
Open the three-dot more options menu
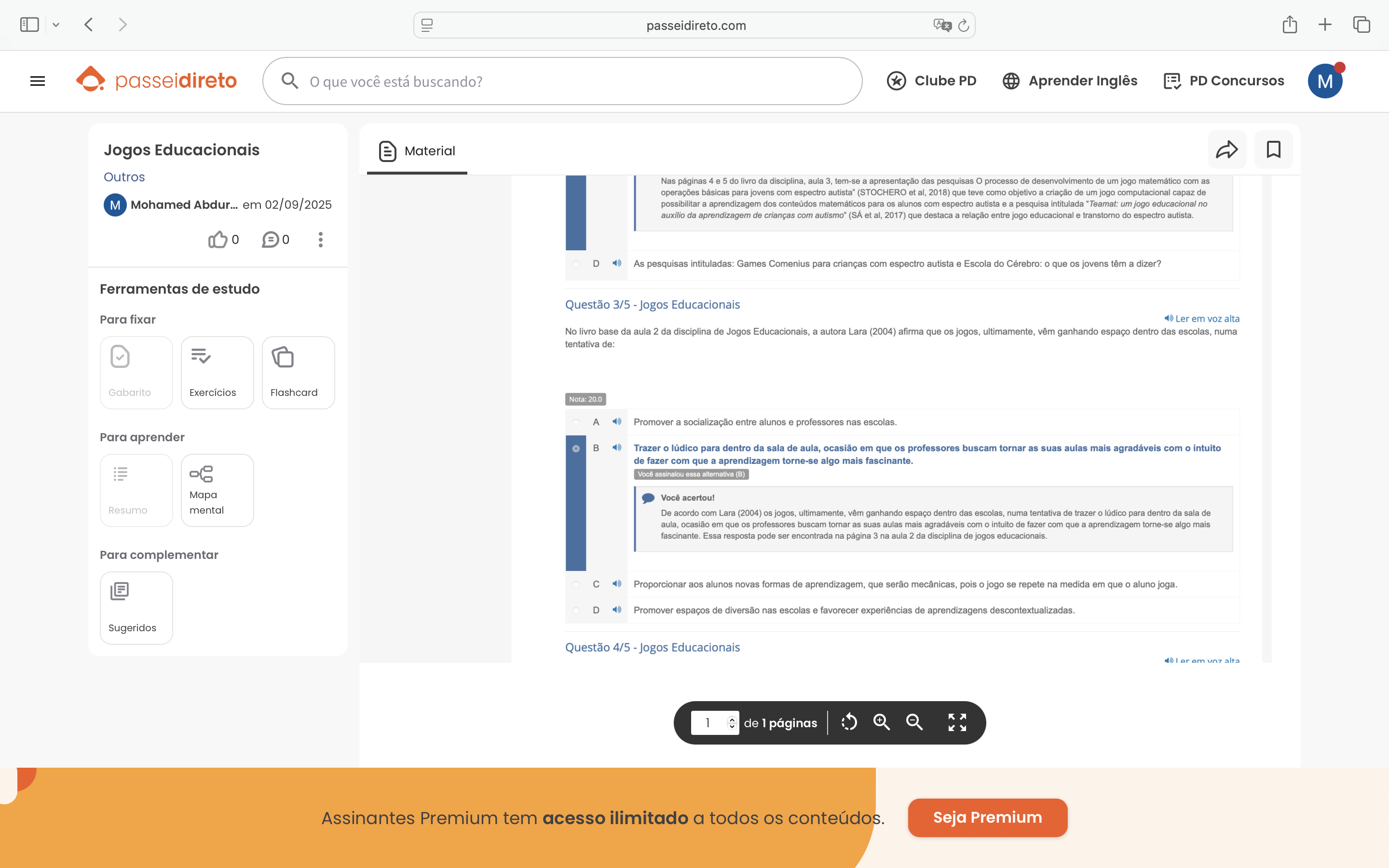pyautogui.click(x=320, y=239)
